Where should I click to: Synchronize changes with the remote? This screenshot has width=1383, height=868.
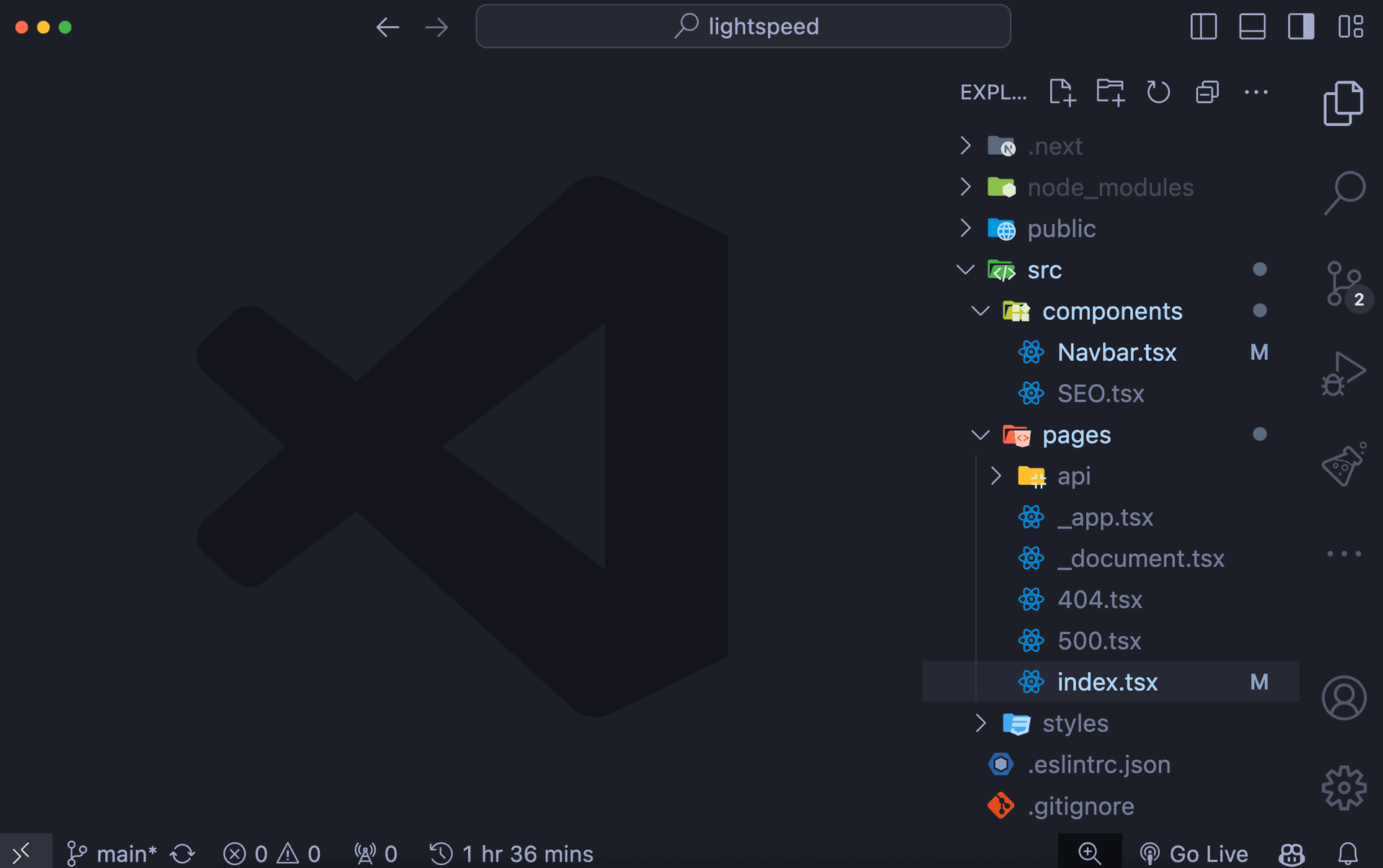click(x=183, y=854)
